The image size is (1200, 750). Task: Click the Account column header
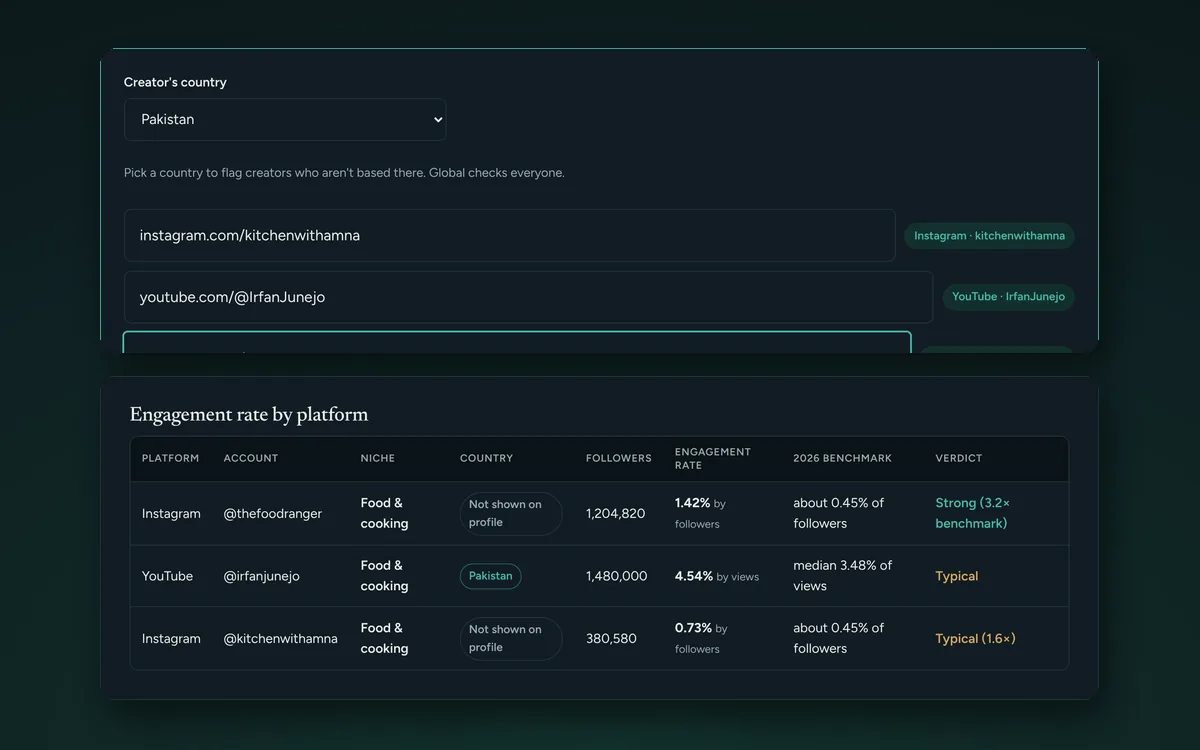click(251, 458)
